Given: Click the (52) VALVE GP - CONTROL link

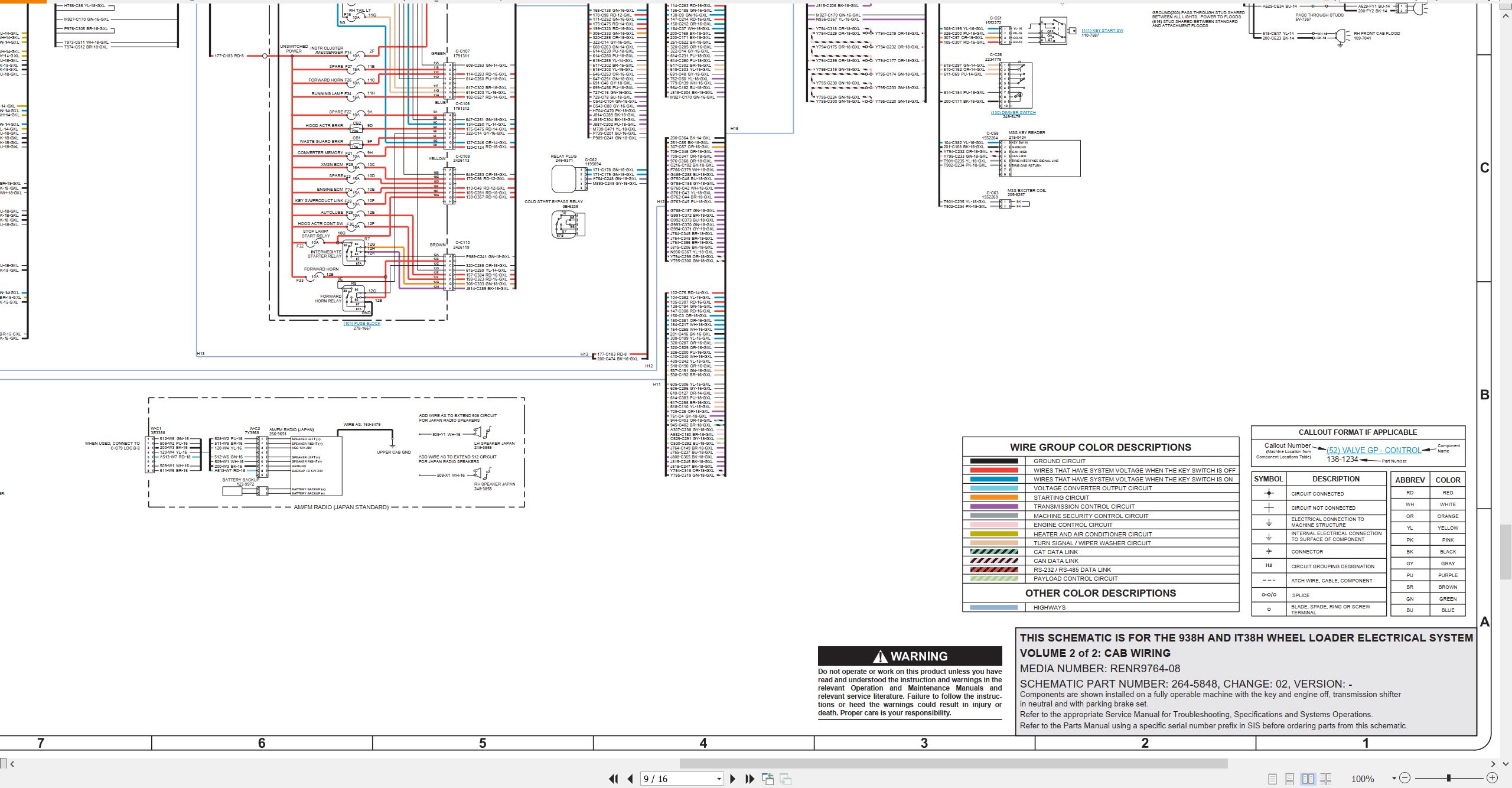Looking at the screenshot, I should 1374,450.
